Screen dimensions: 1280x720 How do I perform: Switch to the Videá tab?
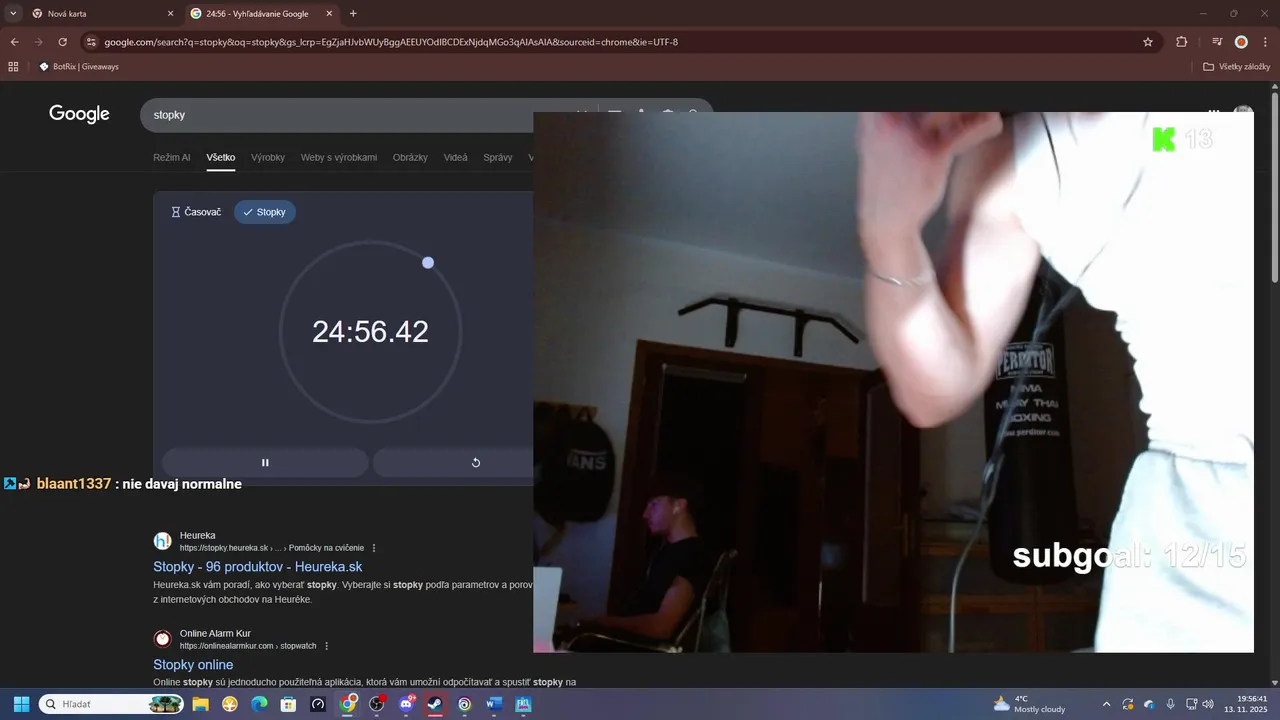click(455, 157)
